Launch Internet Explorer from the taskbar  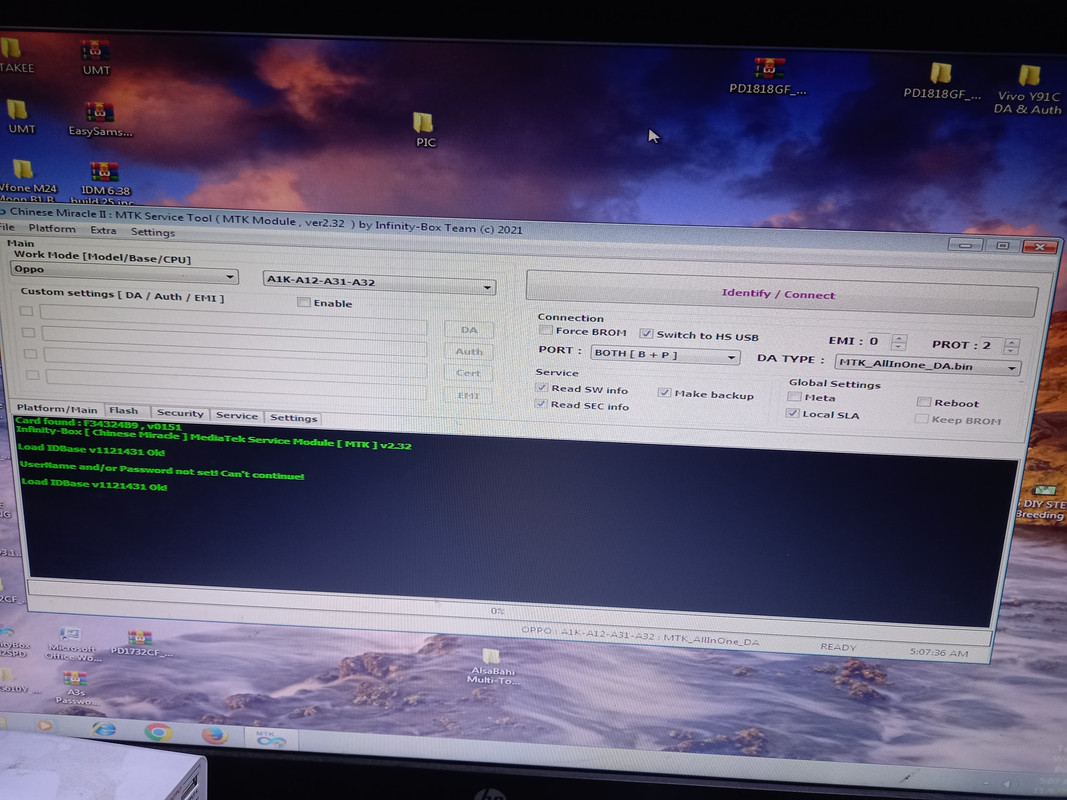[x=103, y=729]
